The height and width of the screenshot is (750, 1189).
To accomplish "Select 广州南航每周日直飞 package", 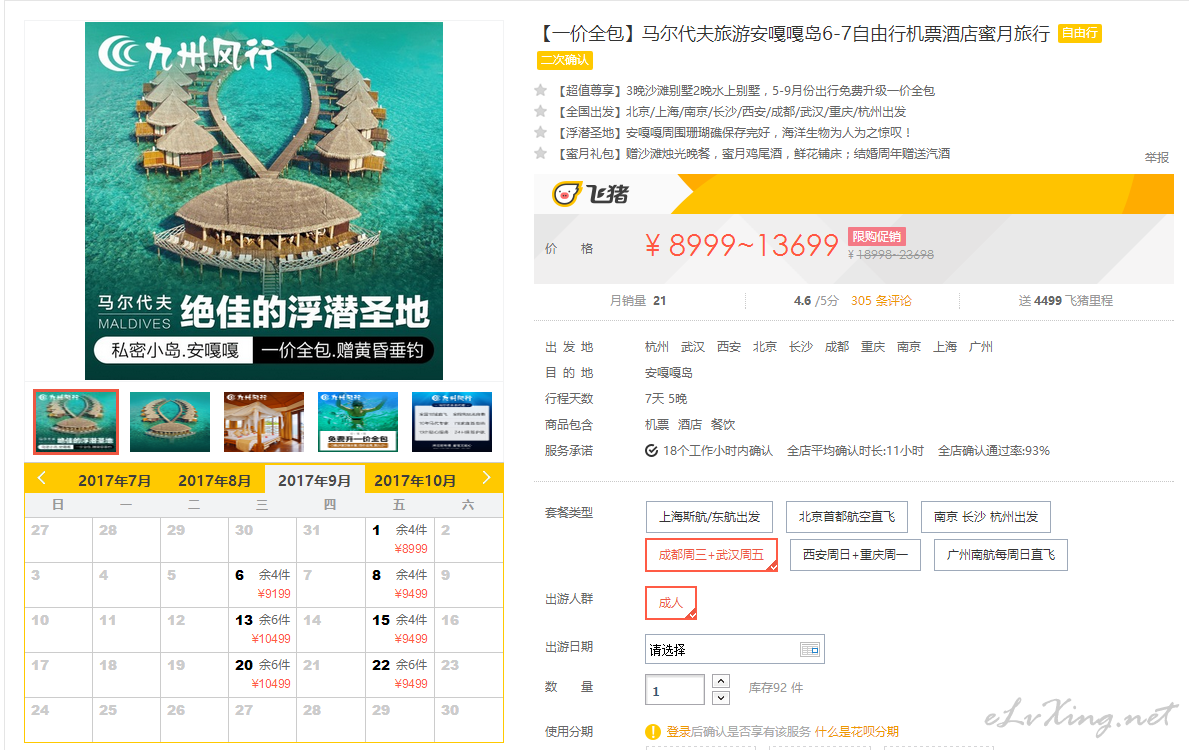I will (x=1000, y=554).
